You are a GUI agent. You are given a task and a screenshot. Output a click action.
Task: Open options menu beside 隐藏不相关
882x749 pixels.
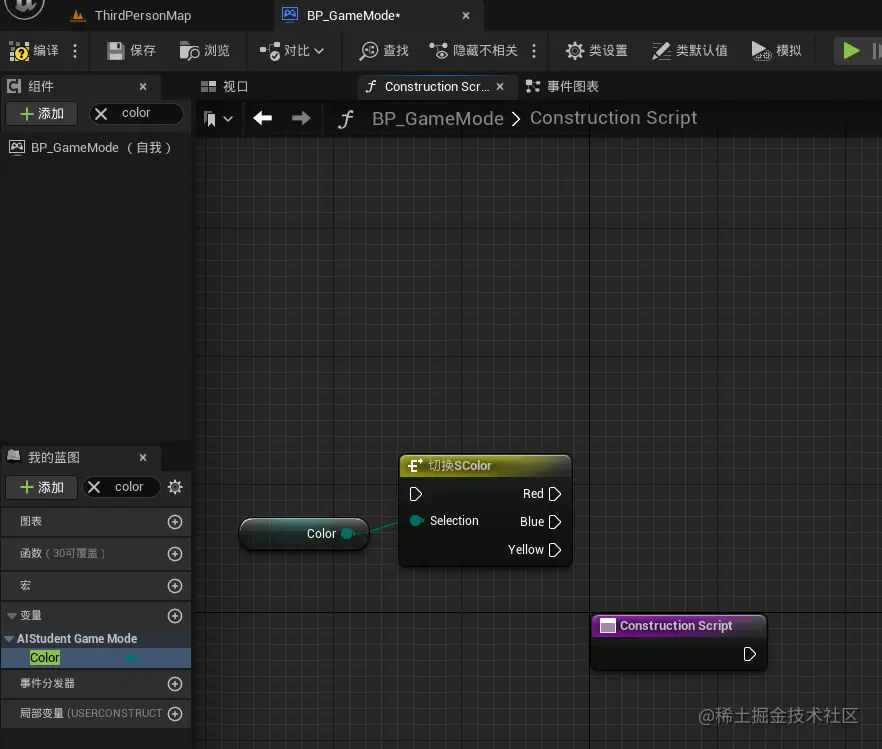coord(534,51)
